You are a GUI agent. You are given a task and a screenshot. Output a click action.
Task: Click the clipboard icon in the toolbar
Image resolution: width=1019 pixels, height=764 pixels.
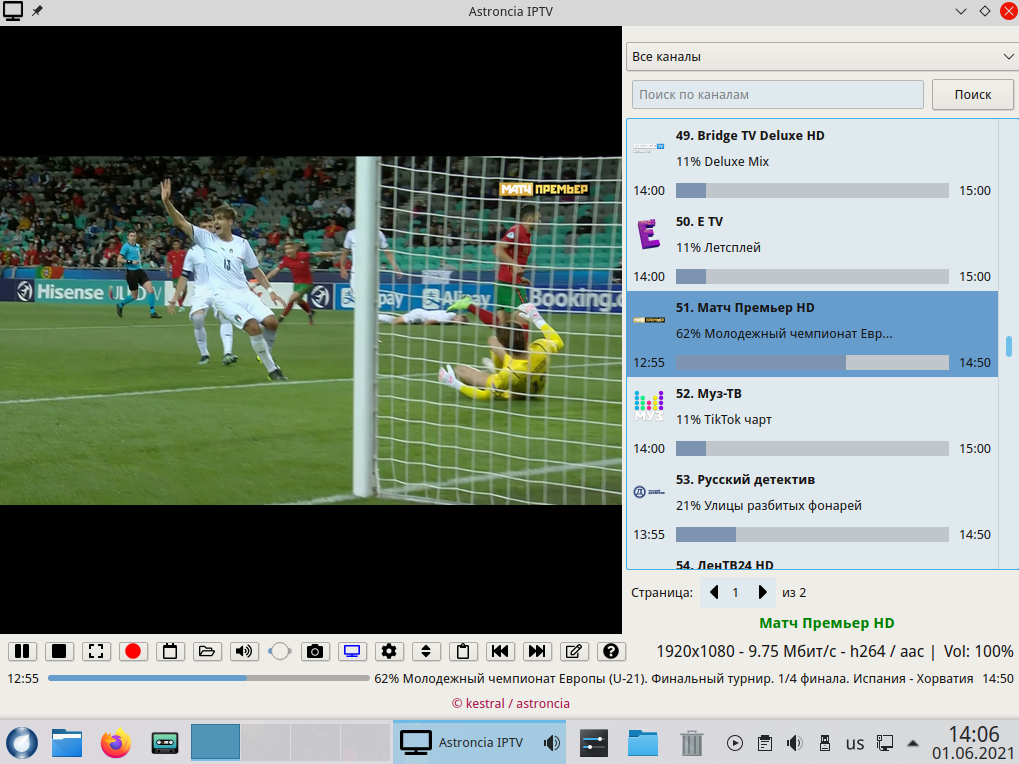coord(463,651)
